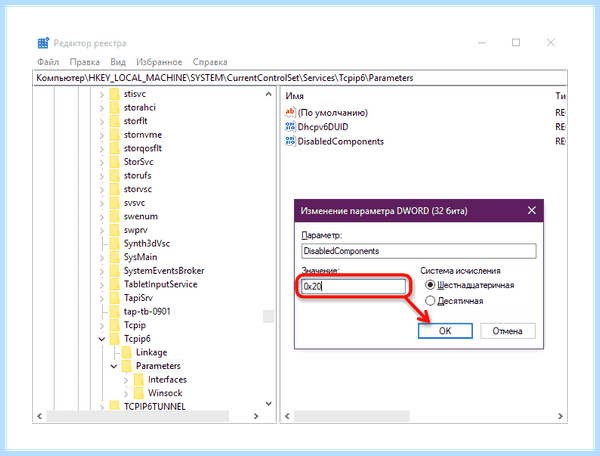
Task: Collapse the Tcpip6 tree node
Action: click(x=102, y=339)
